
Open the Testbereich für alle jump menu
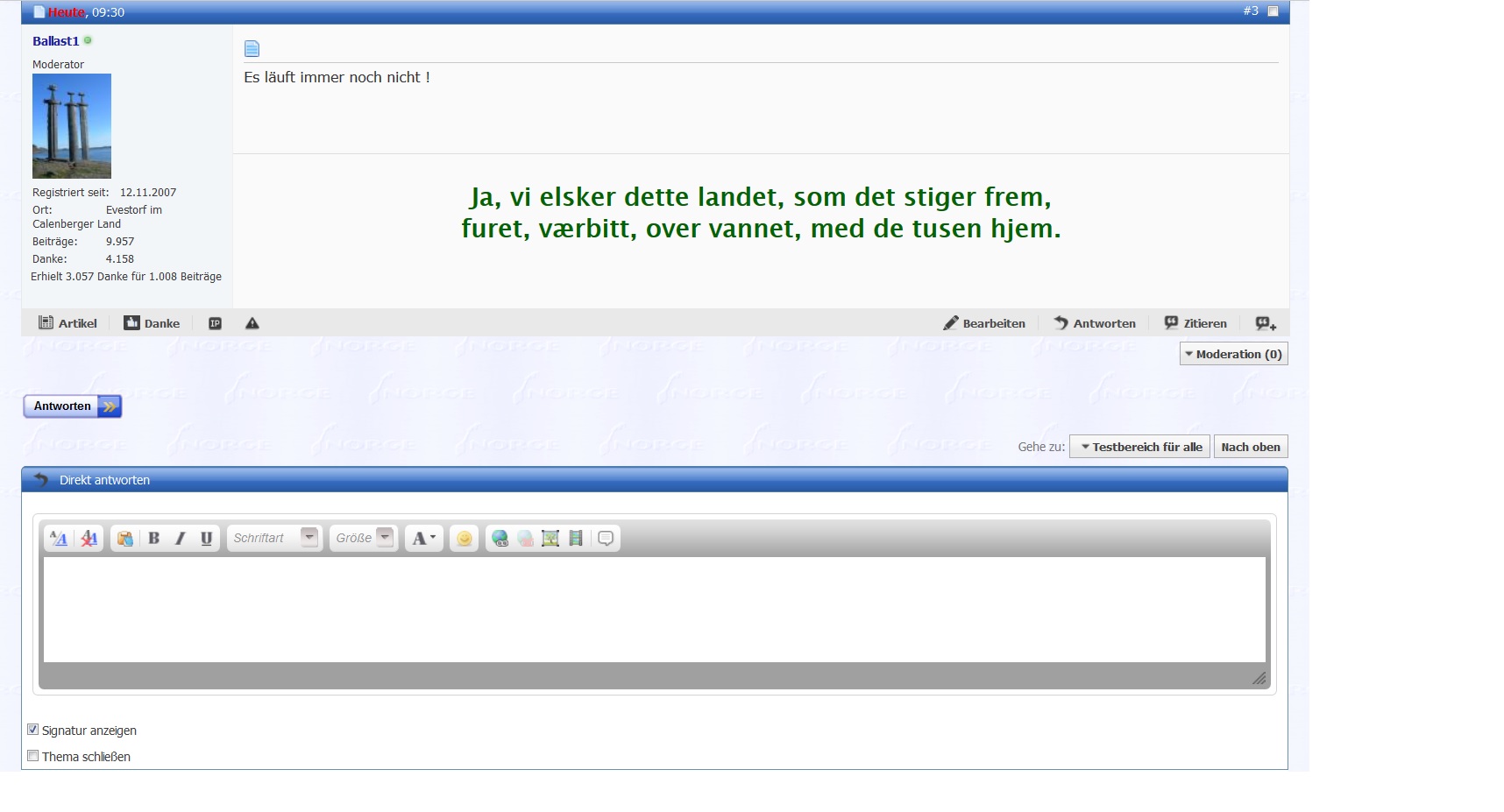pyautogui.click(x=1140, y=447)
